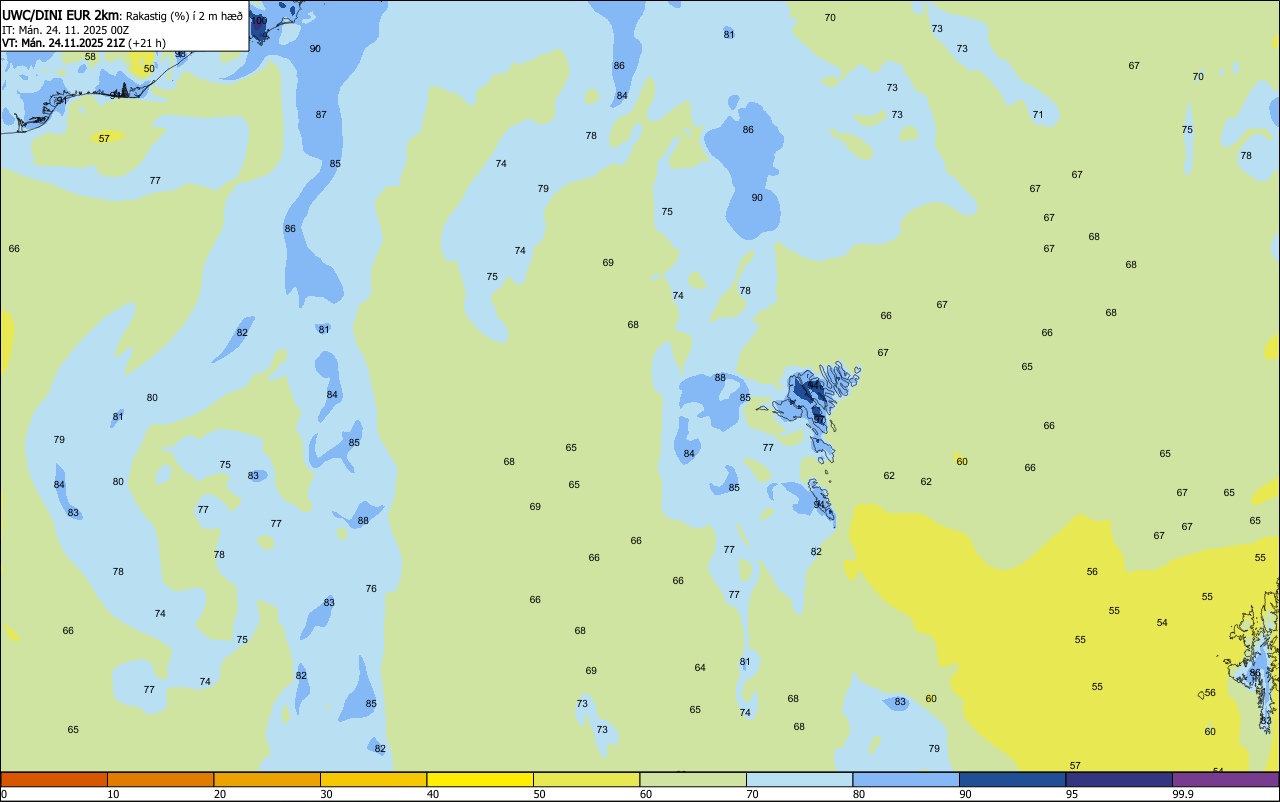
Task: Click the map value '50' in yellow patch
Action: click(149, 69)
